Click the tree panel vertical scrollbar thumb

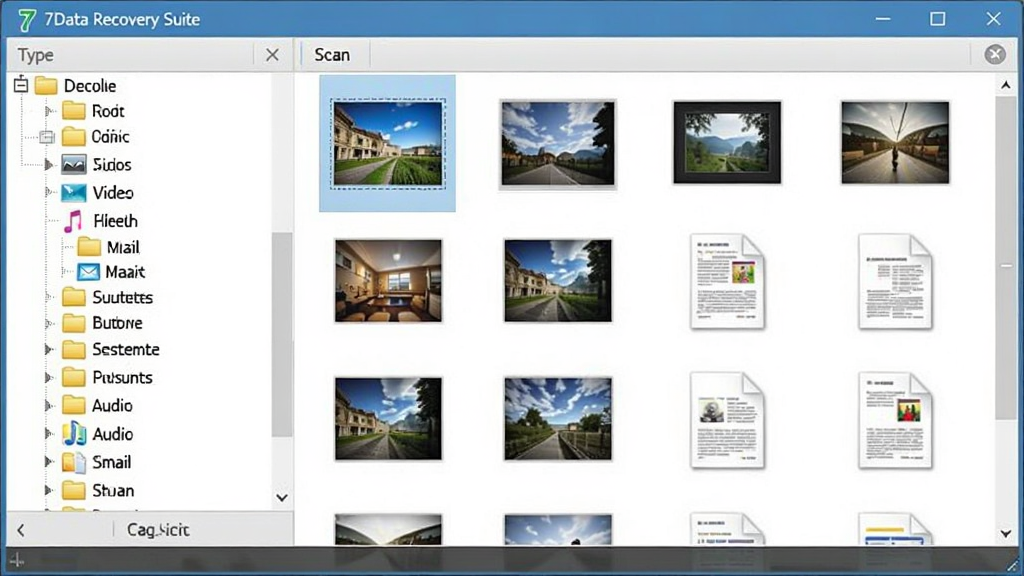tap(281, 334)
